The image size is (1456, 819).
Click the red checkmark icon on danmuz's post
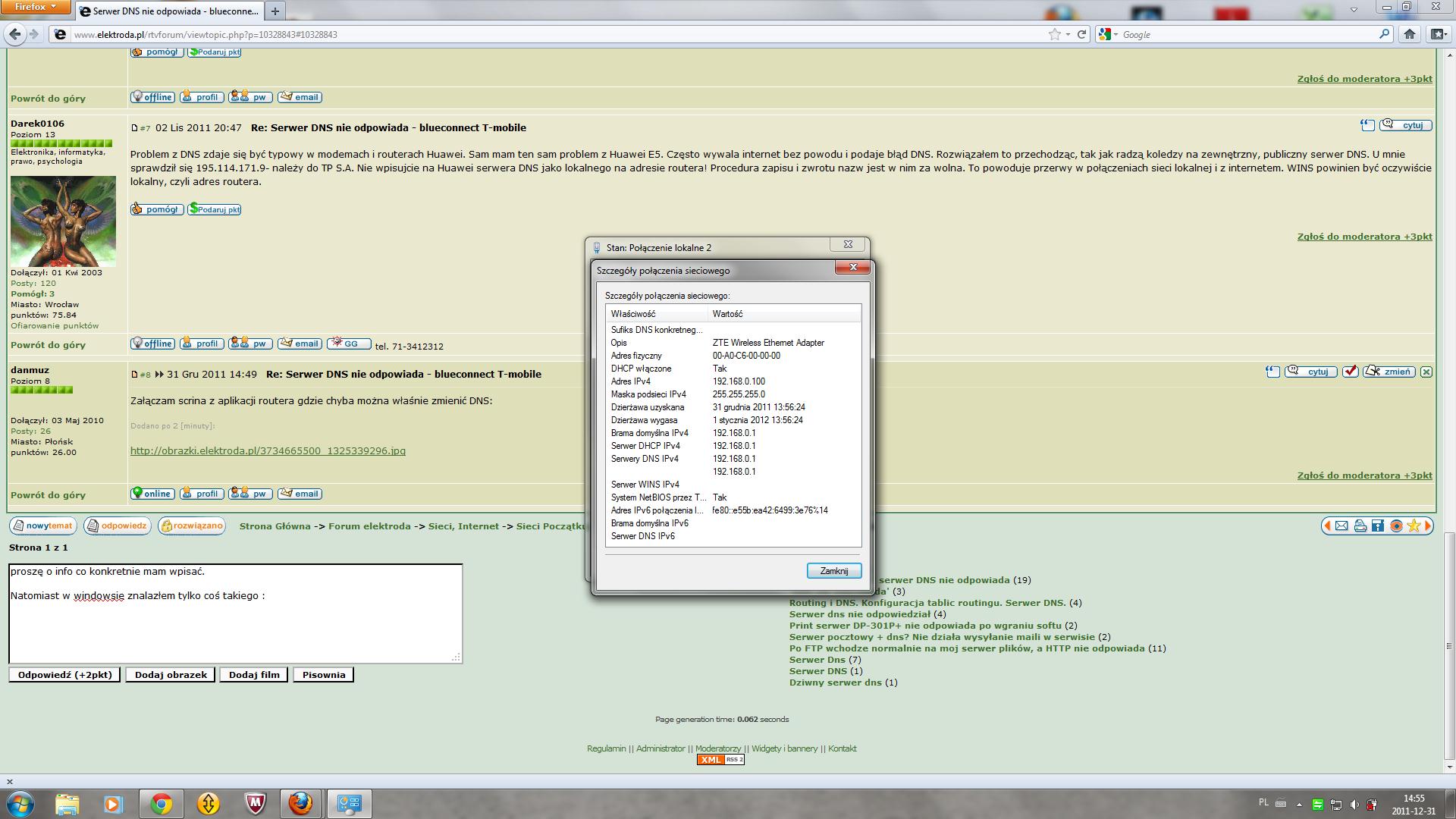coord(1351,372)
